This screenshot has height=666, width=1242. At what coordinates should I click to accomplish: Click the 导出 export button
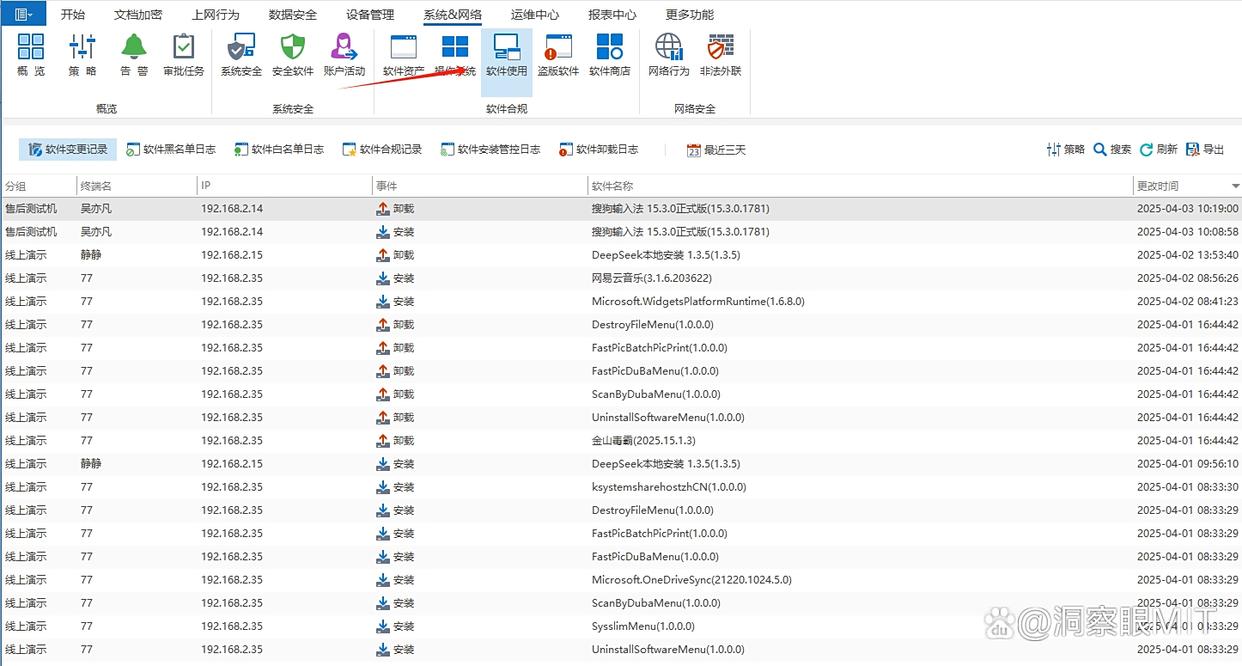pos(1204,149)
